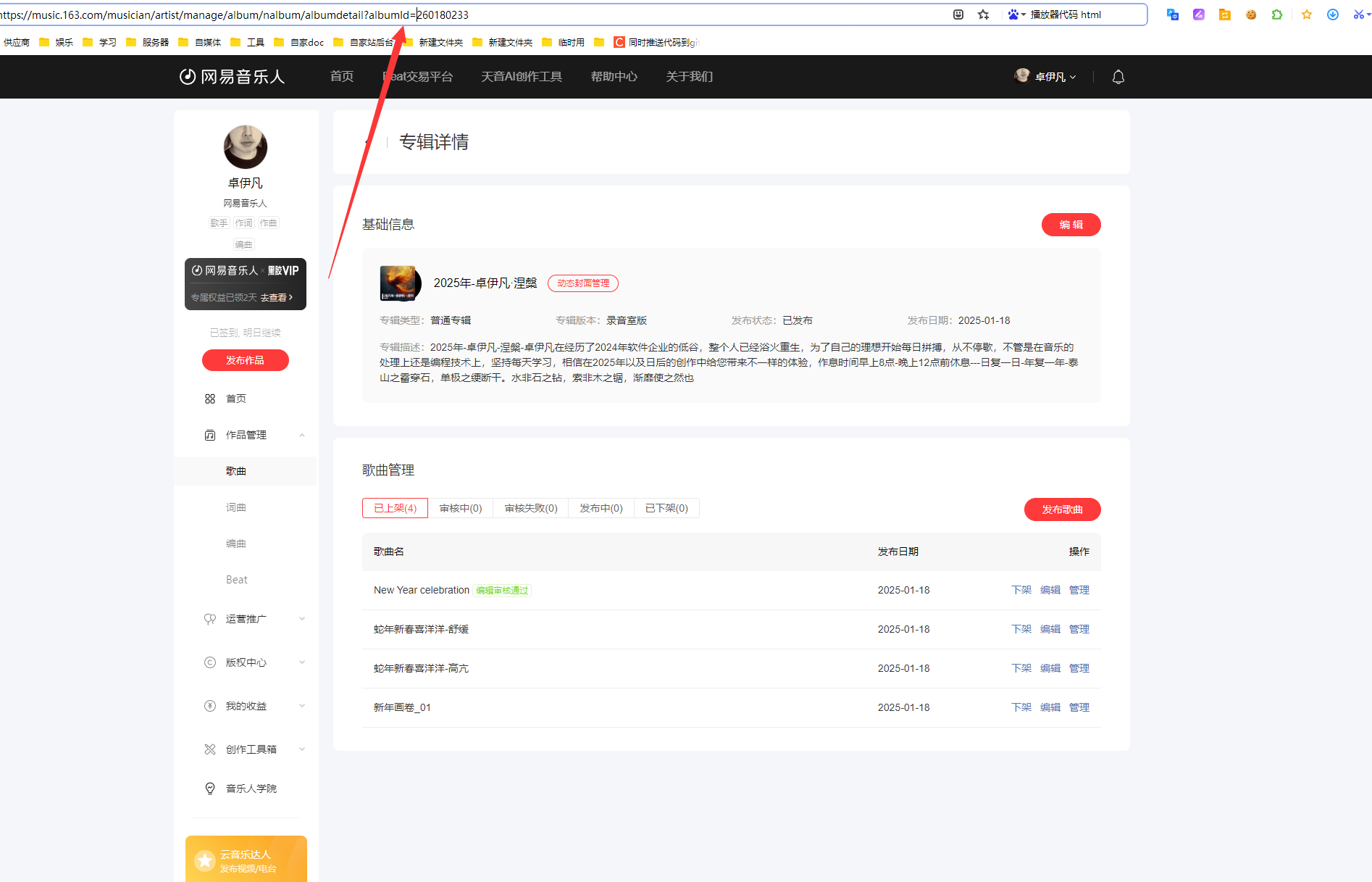The width and height of the screenshot is (1372, 882).
Task: Click the blue download arrow icon
Action: pyautogui.click(x=1332, y=14)
